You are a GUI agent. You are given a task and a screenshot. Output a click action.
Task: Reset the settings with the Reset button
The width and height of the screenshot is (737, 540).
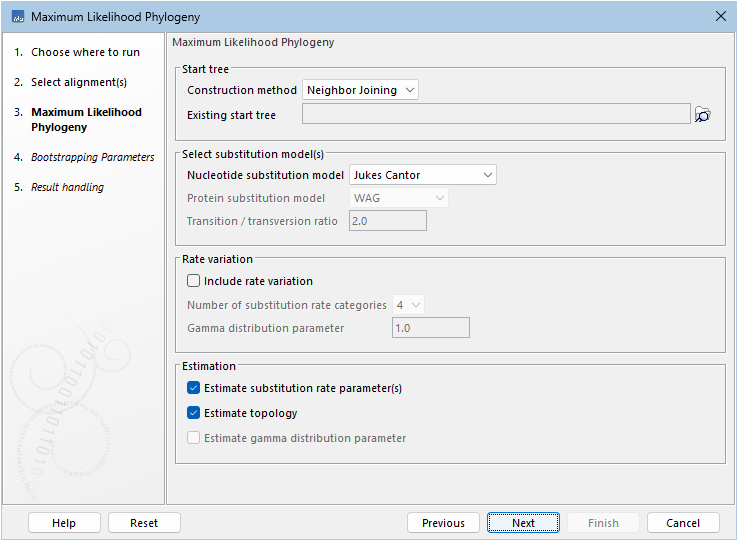144,523
